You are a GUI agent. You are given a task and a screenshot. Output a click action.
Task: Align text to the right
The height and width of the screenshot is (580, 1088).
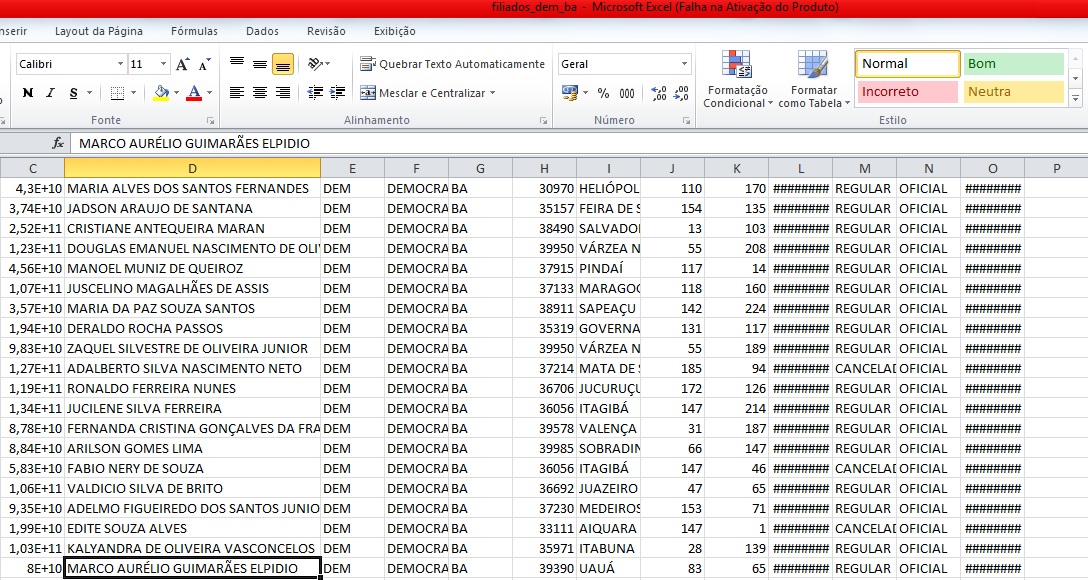point(282,93)
